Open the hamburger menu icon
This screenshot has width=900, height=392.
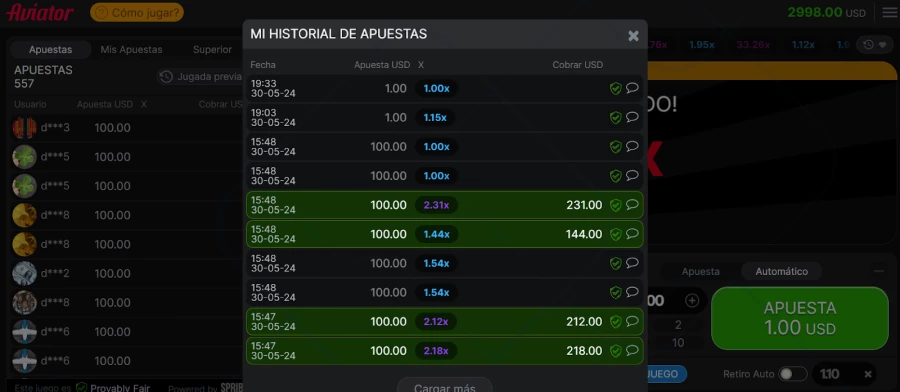889,12
